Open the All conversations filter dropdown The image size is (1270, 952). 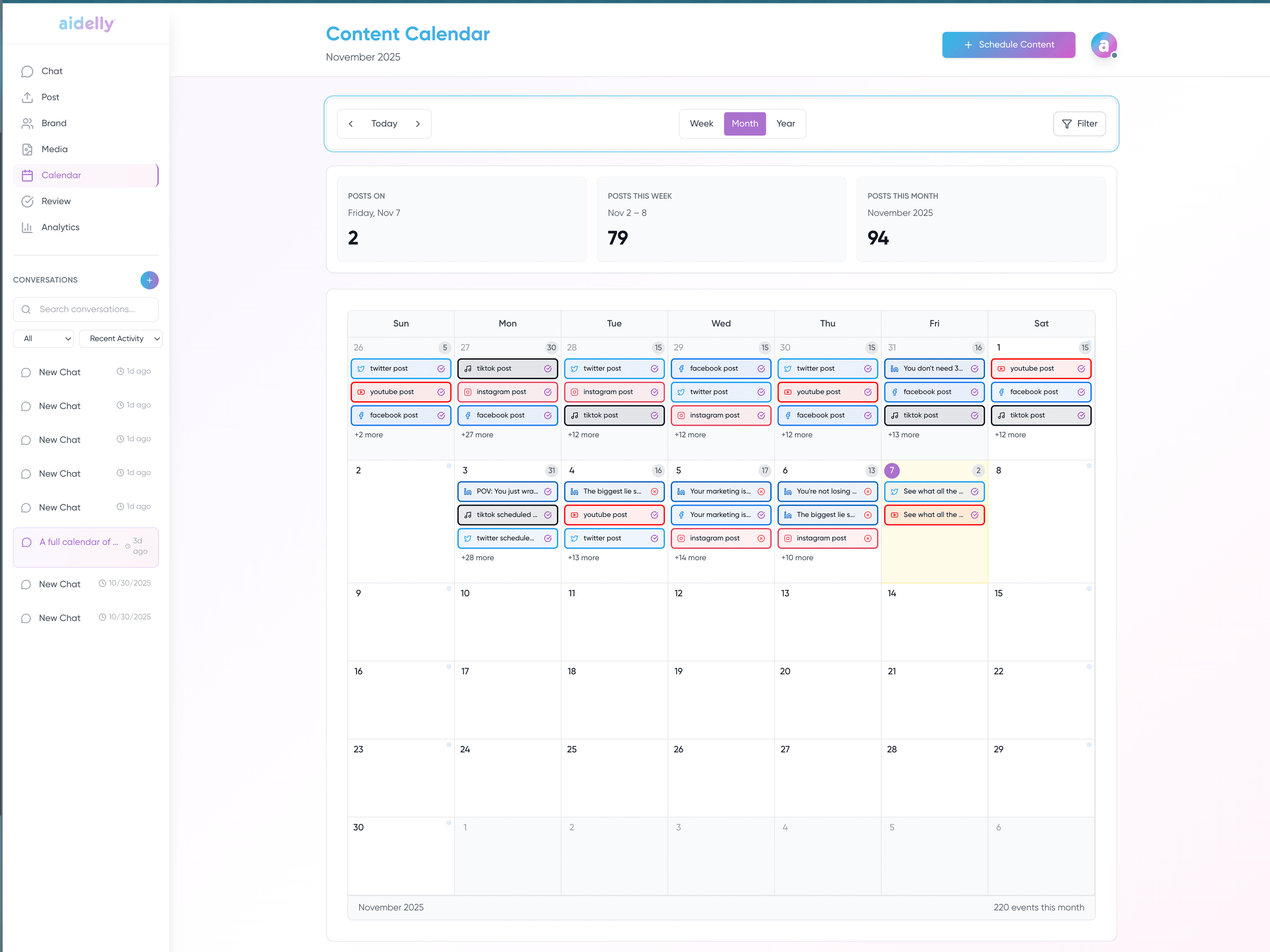pyautogui.click(x=43, y=338)
